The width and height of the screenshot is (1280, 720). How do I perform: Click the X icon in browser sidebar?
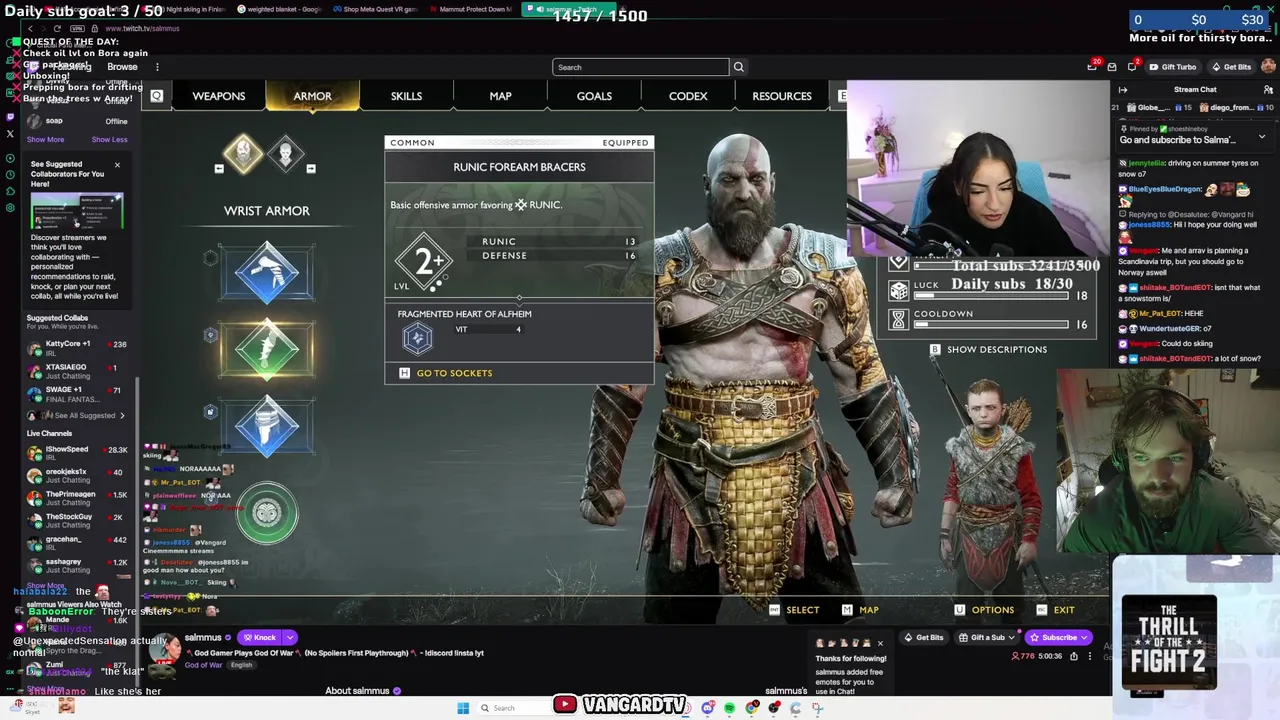[x=10, y=134]
